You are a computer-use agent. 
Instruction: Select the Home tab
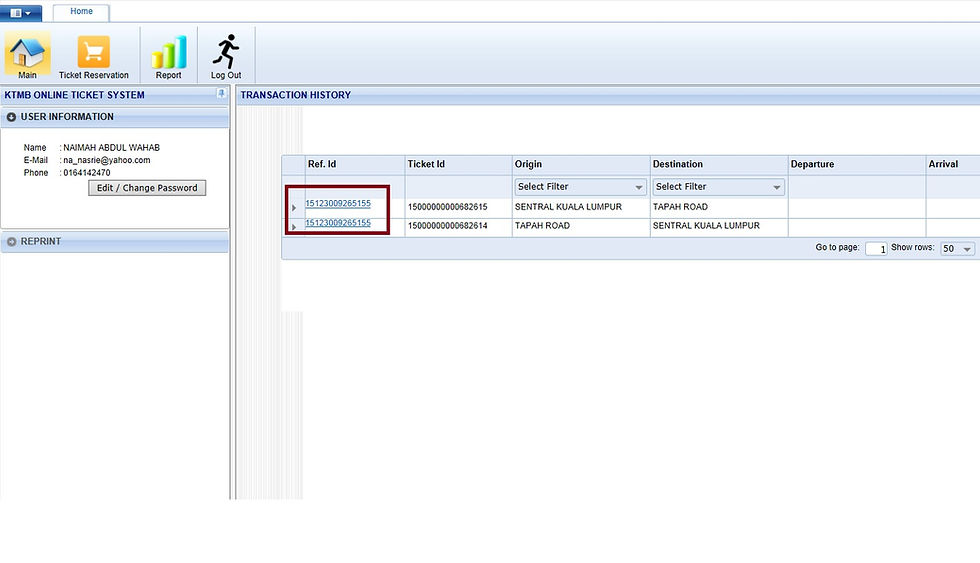(81, 12)
